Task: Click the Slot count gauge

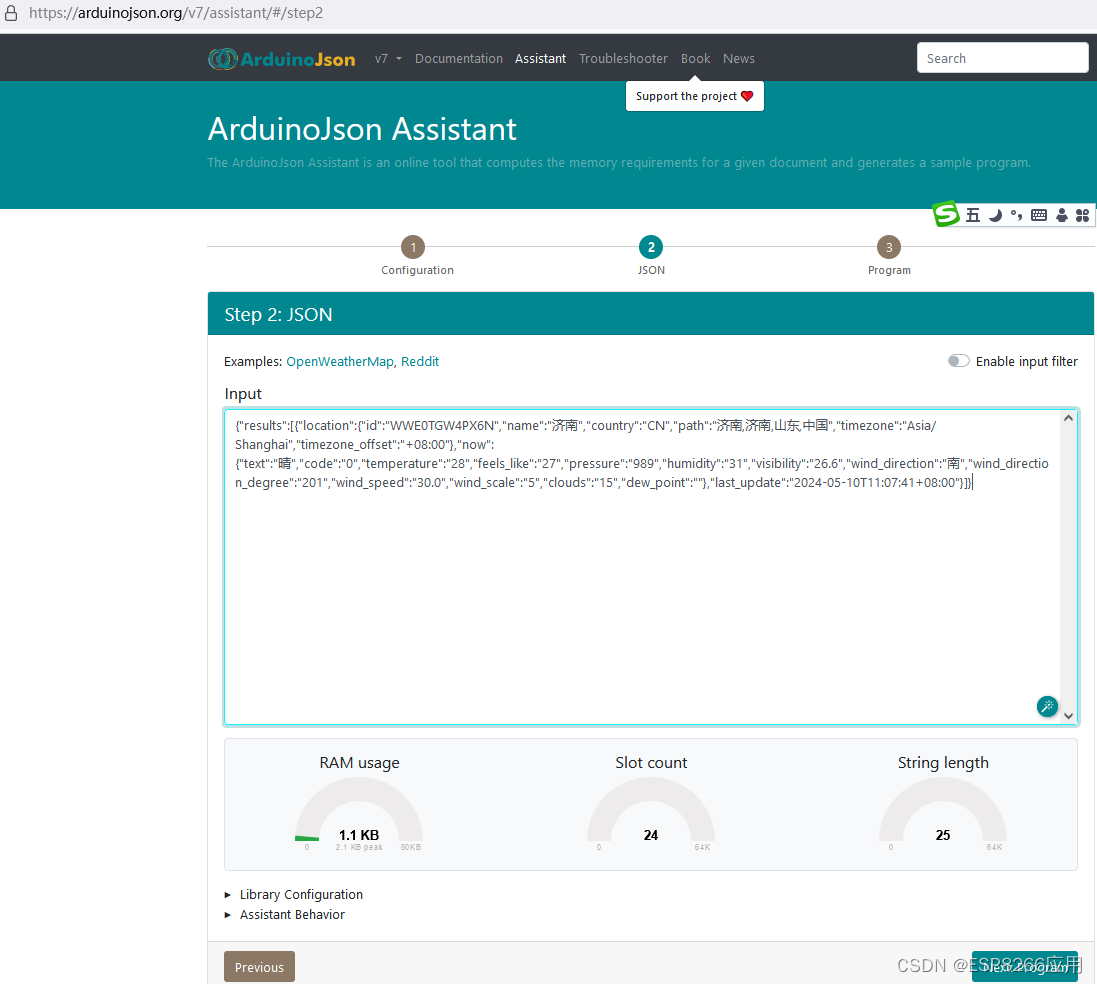Action: coord(651,812)
